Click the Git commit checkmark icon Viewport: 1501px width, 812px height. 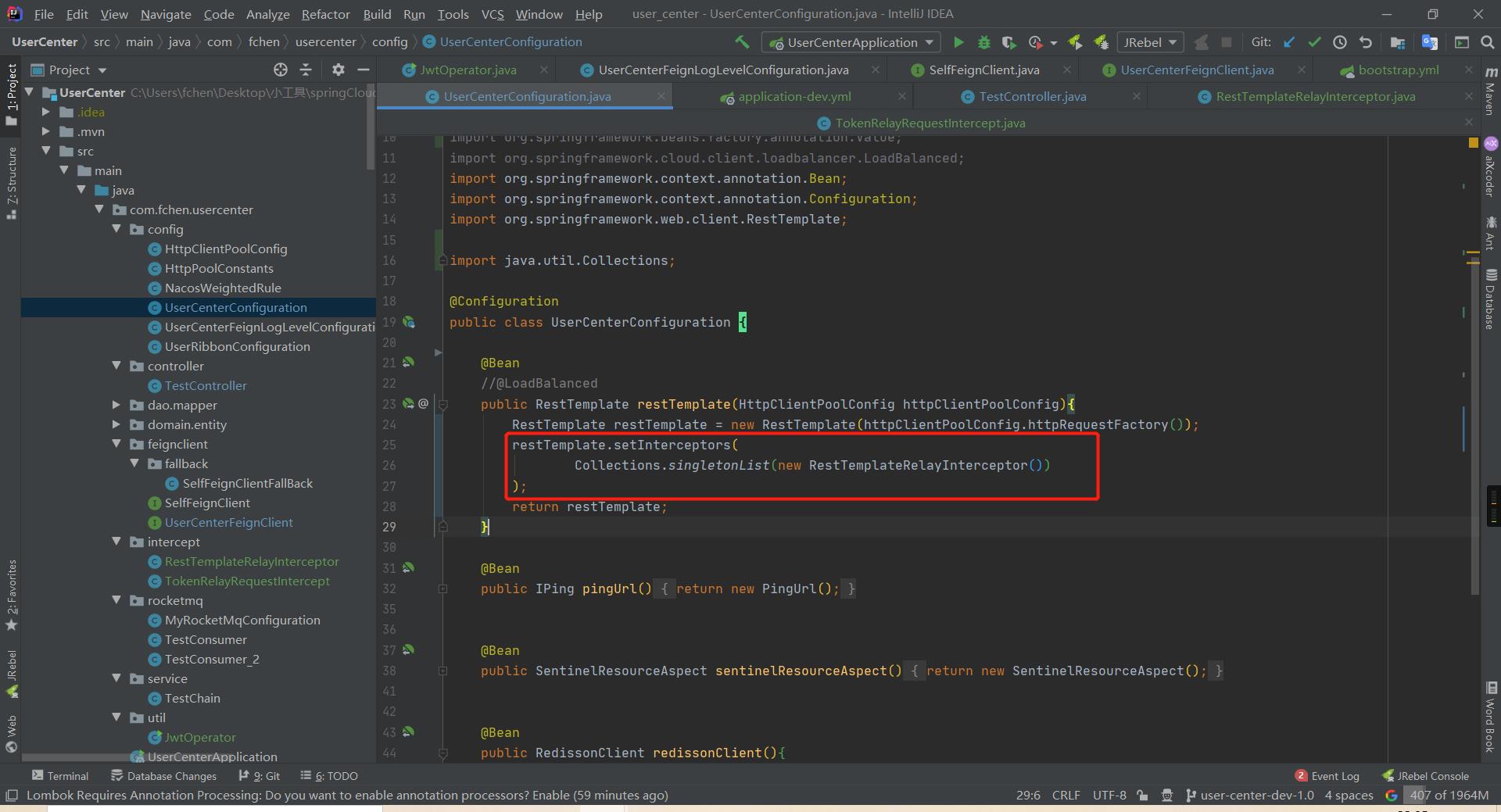pyautogui.click(x=1314, y=42)
